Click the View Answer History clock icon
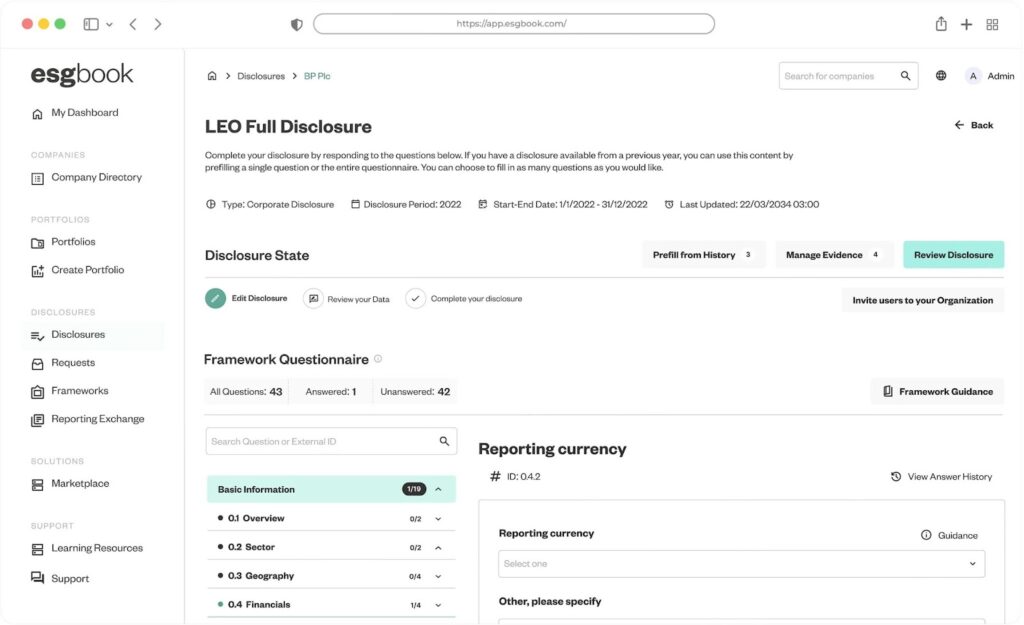Image resolution: width=1024 pixels, height=625 pixels. tap(896, 477)
